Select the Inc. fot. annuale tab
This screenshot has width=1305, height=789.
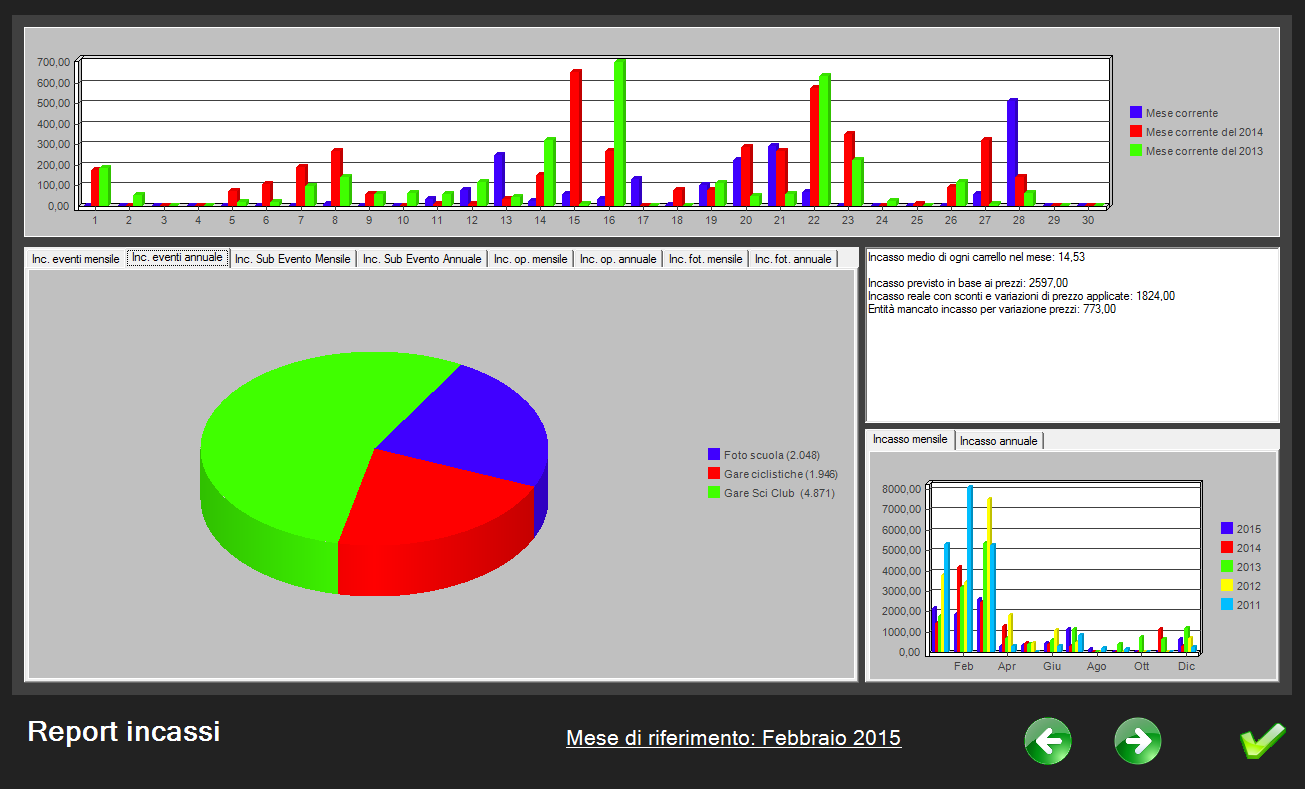793,259
